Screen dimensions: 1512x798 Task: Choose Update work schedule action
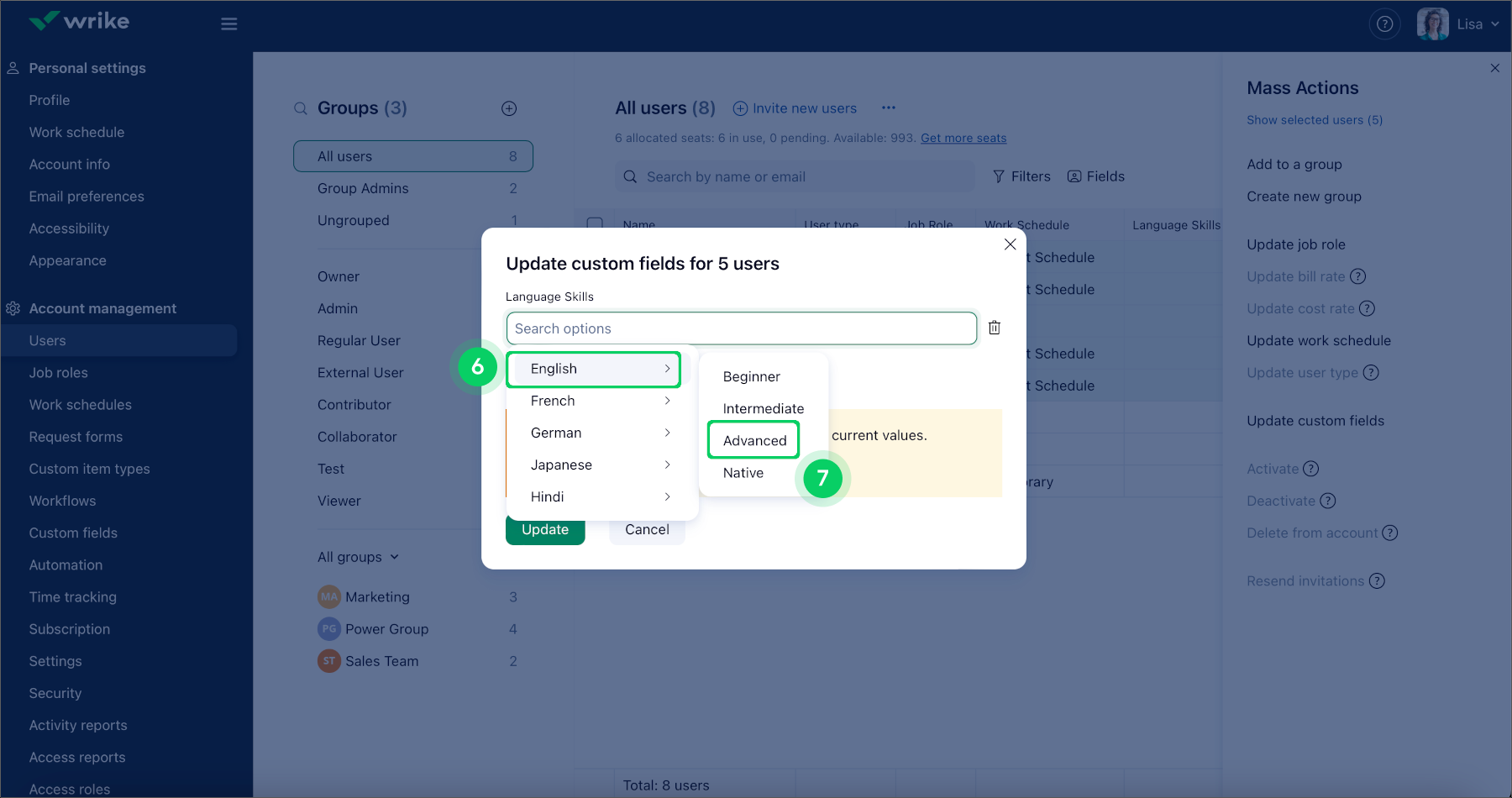pyautogui.click(x=1319, y=340)
